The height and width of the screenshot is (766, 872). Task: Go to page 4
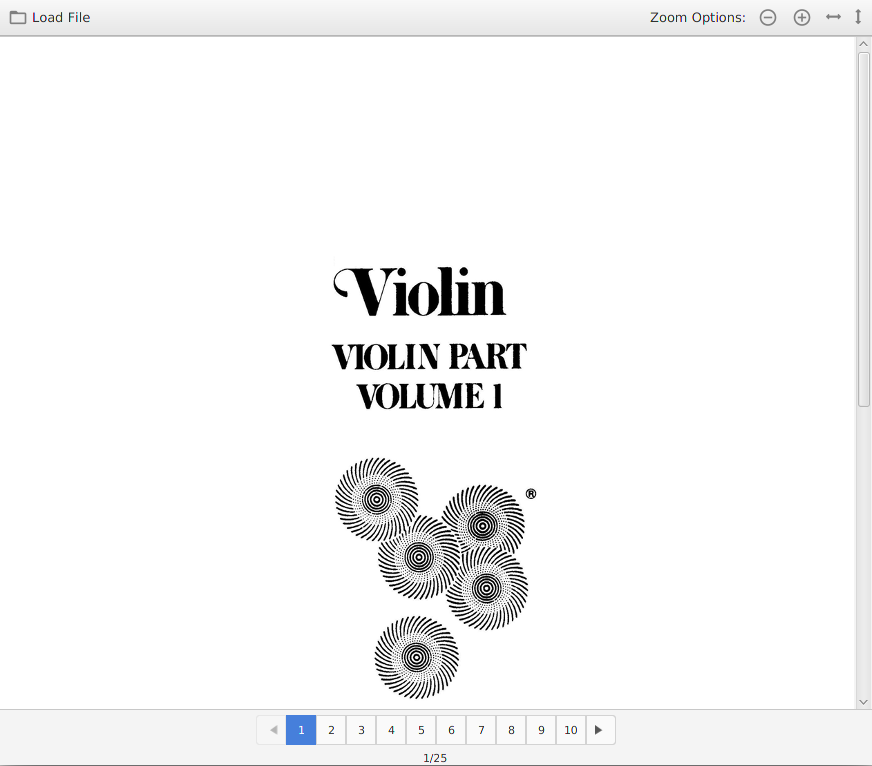[391, 730]
